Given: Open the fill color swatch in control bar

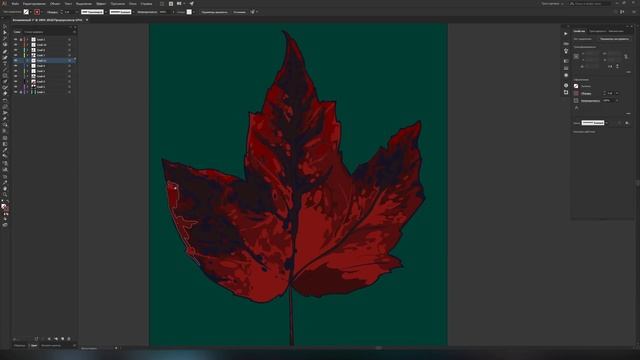Looking at the screenshot, I should [26, 12].
